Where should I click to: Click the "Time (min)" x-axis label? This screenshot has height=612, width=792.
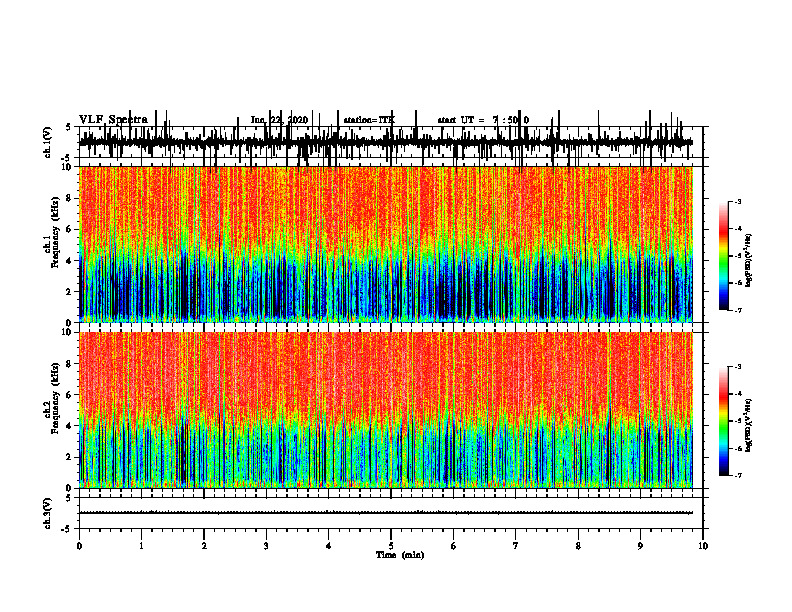(400, 555)
